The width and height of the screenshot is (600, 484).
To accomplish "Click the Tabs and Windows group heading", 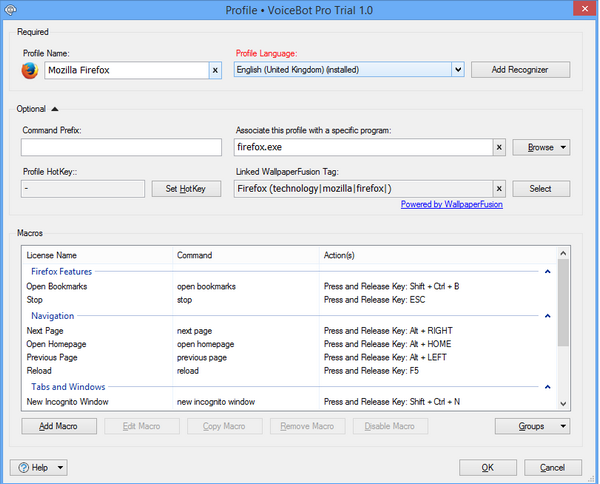I will (x=68, y=387).
